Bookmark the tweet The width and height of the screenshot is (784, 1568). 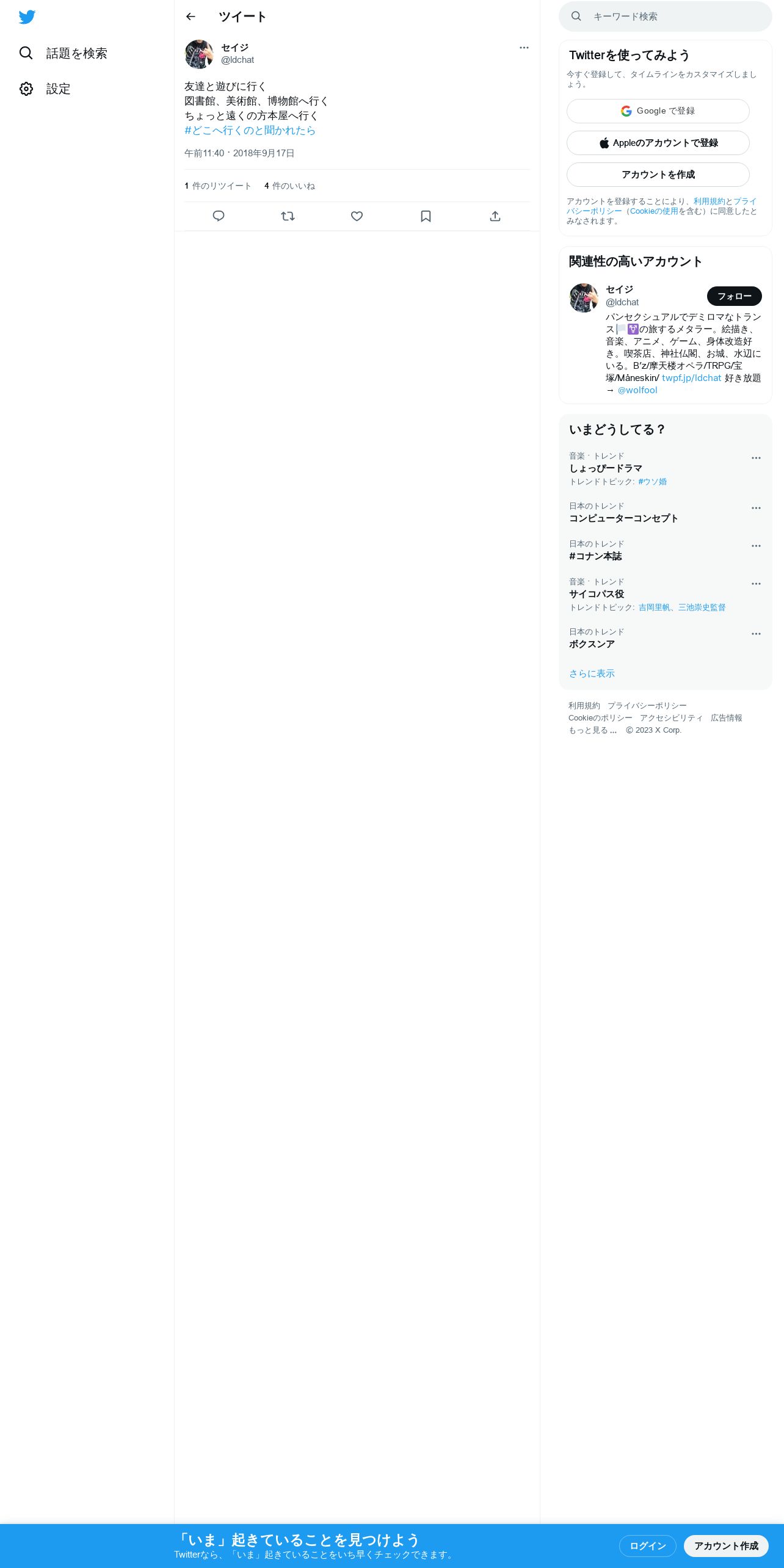426,216
